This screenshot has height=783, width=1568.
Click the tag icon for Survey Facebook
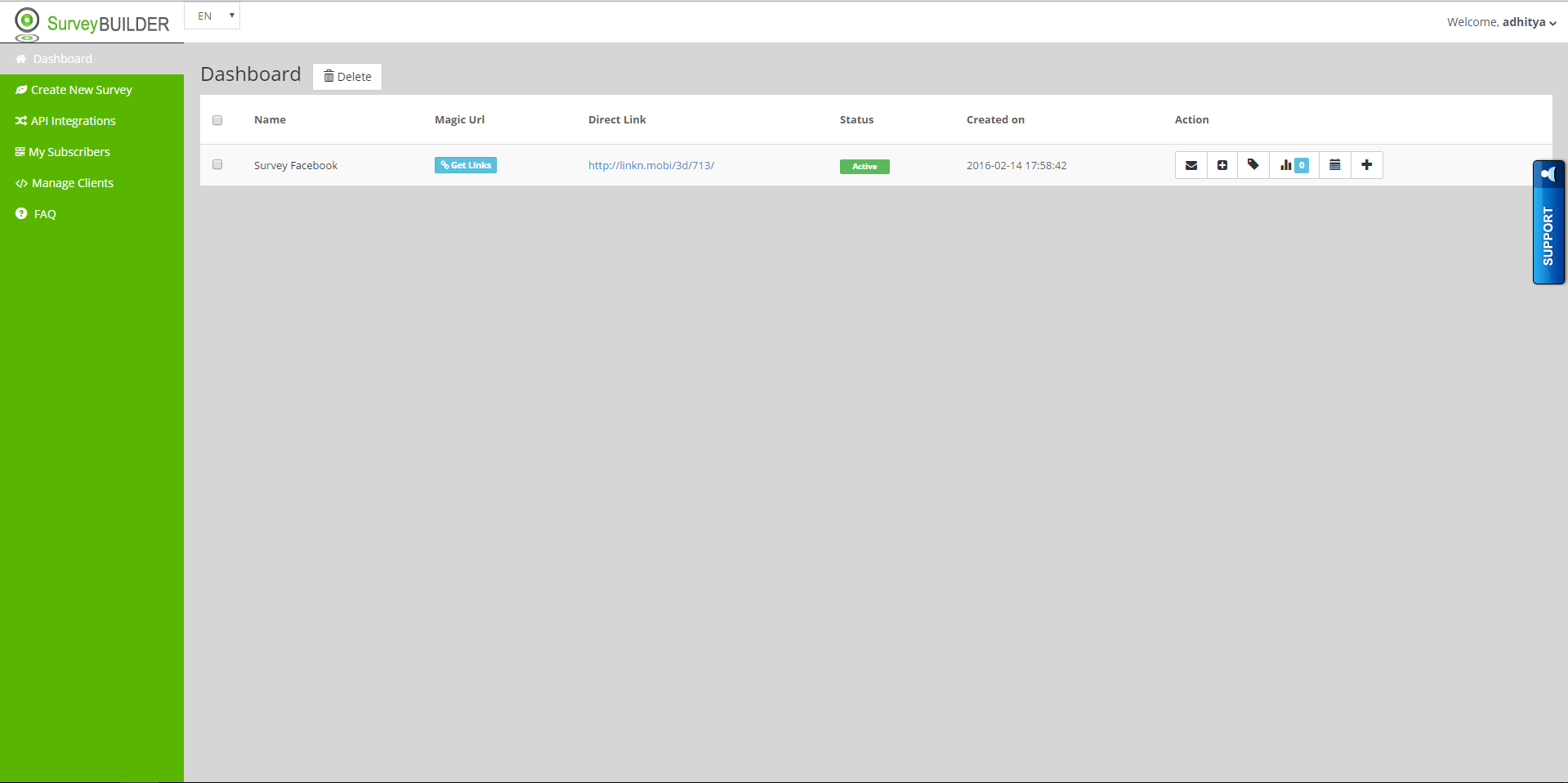pyautogui.click(x=1253, y=165)
